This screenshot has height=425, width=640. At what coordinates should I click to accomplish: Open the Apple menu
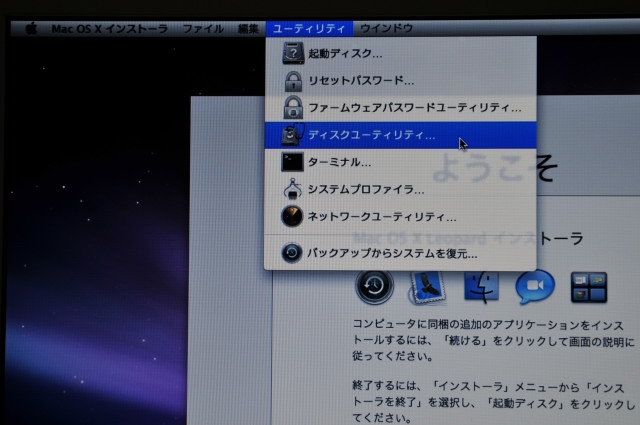click(x=31, y=29)
